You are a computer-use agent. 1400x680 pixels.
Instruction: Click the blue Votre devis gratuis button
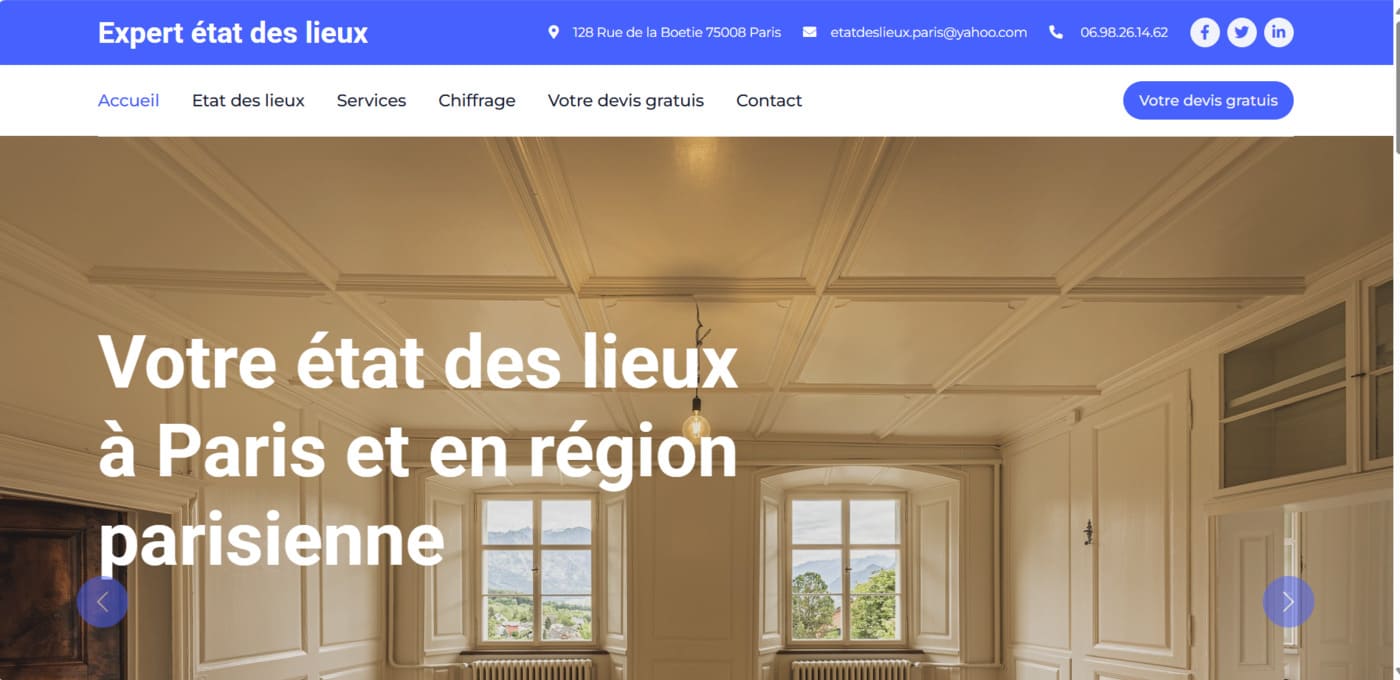[1208, 100]
